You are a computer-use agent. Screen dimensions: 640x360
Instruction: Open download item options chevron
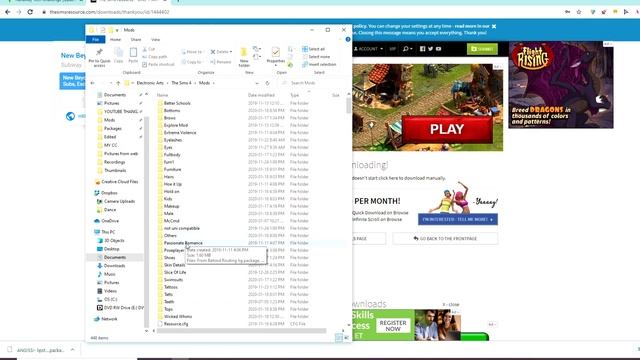(x=73, y=350)
